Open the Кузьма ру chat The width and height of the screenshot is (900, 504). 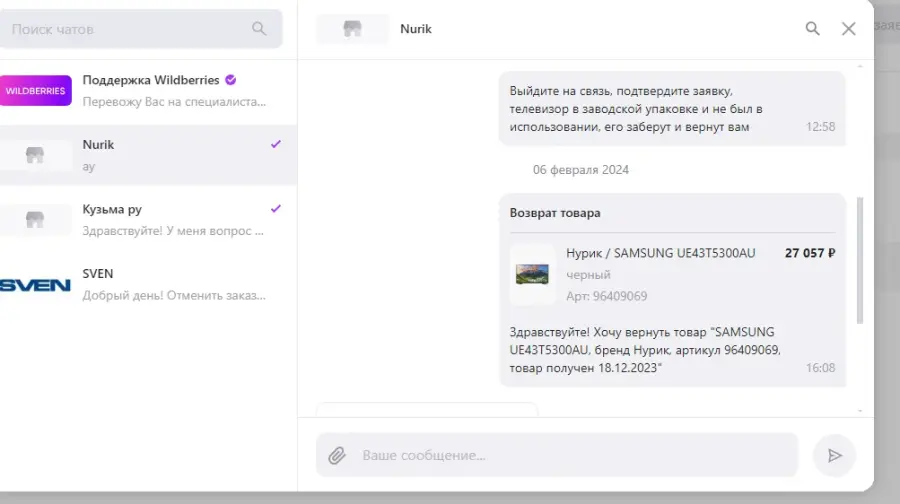(149, 219)
